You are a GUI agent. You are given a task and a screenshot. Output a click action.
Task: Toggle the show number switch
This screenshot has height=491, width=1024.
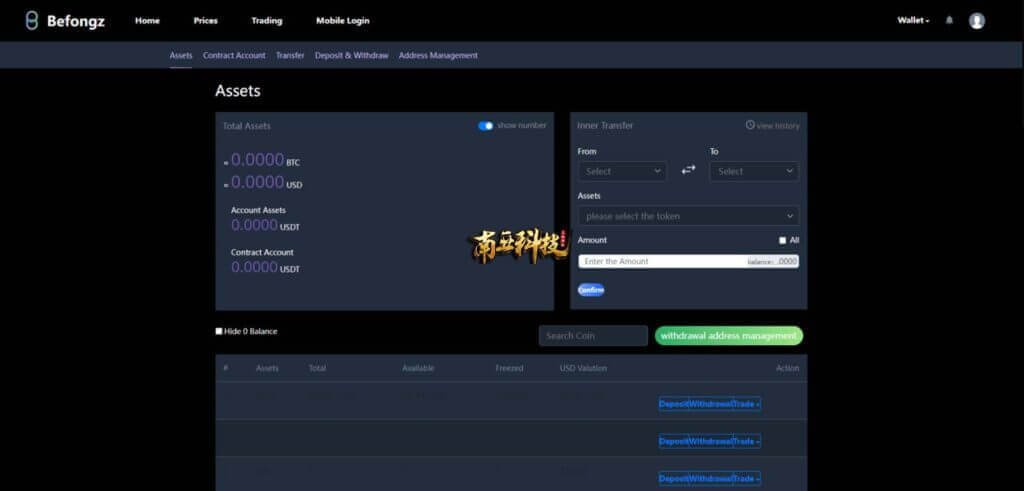point(486,125)
